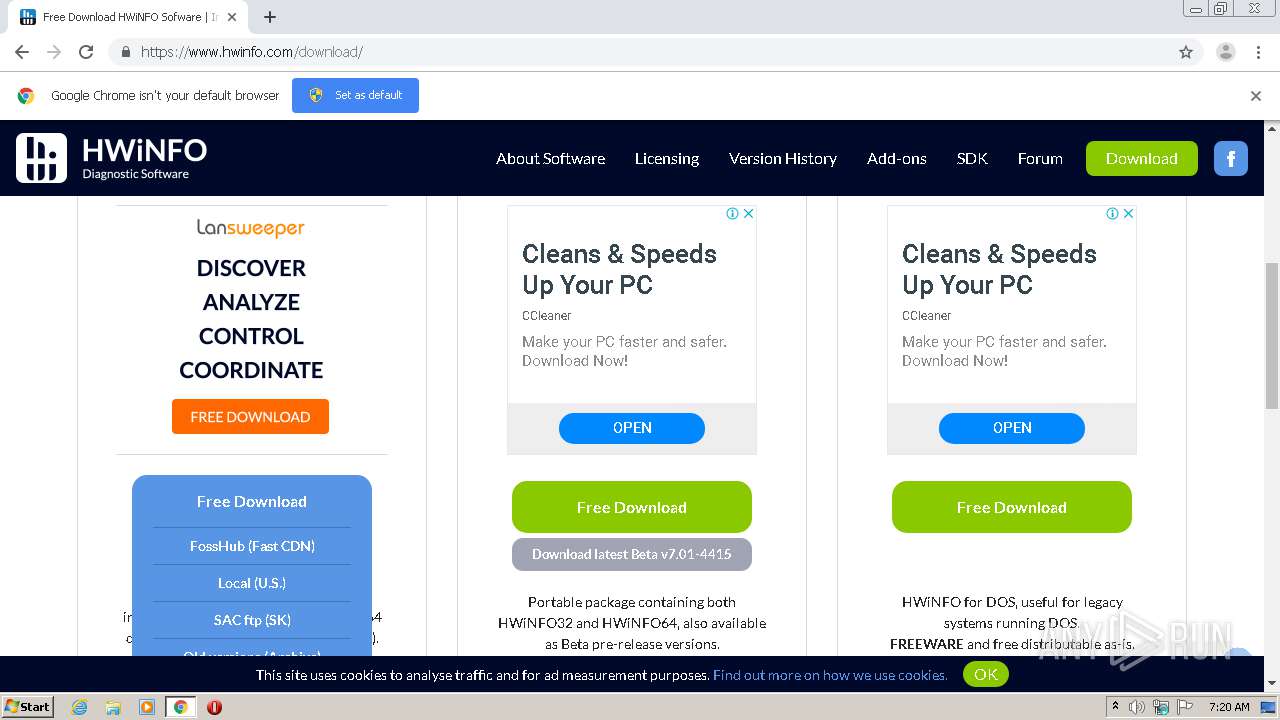The image size is (1280, 720).
Task: Show hidden system tray icons
Action: coord(1116,707)
